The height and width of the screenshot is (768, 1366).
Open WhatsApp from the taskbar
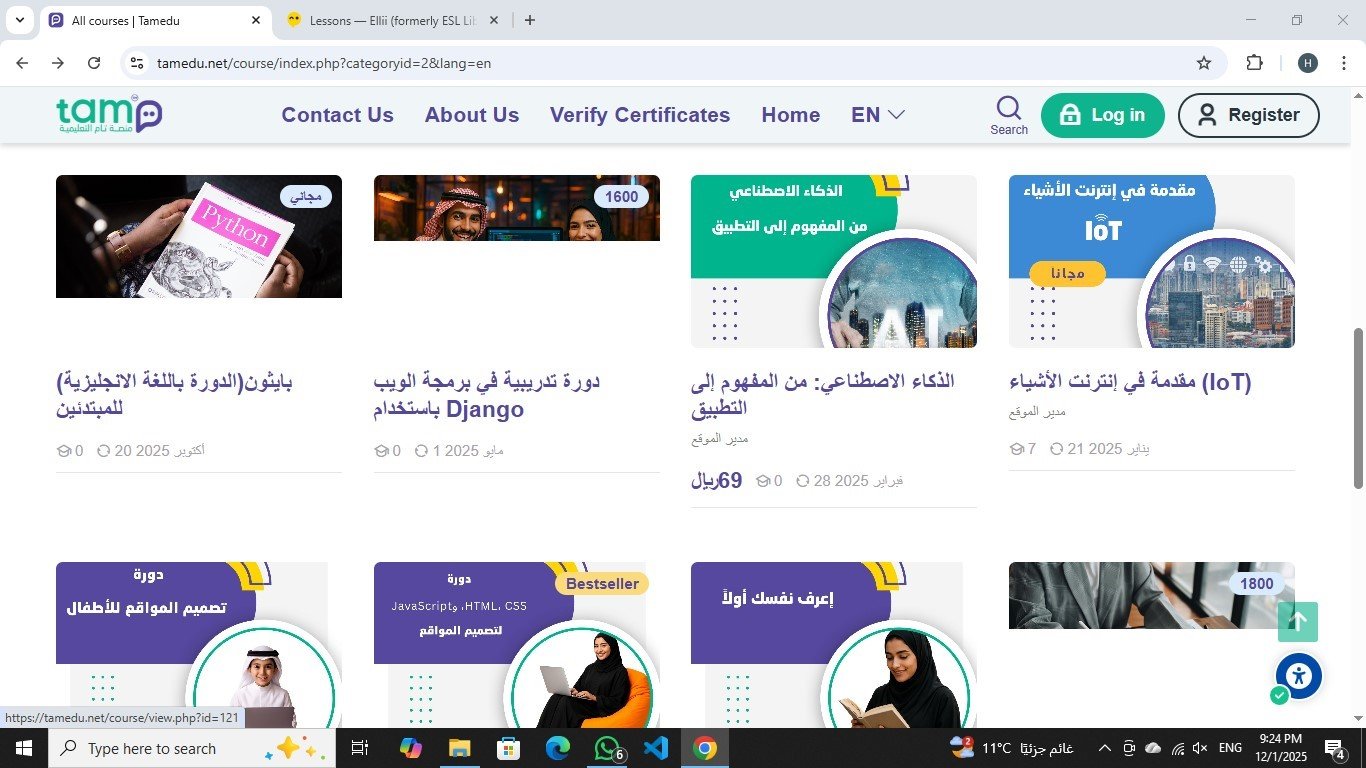tap(607, 748)
